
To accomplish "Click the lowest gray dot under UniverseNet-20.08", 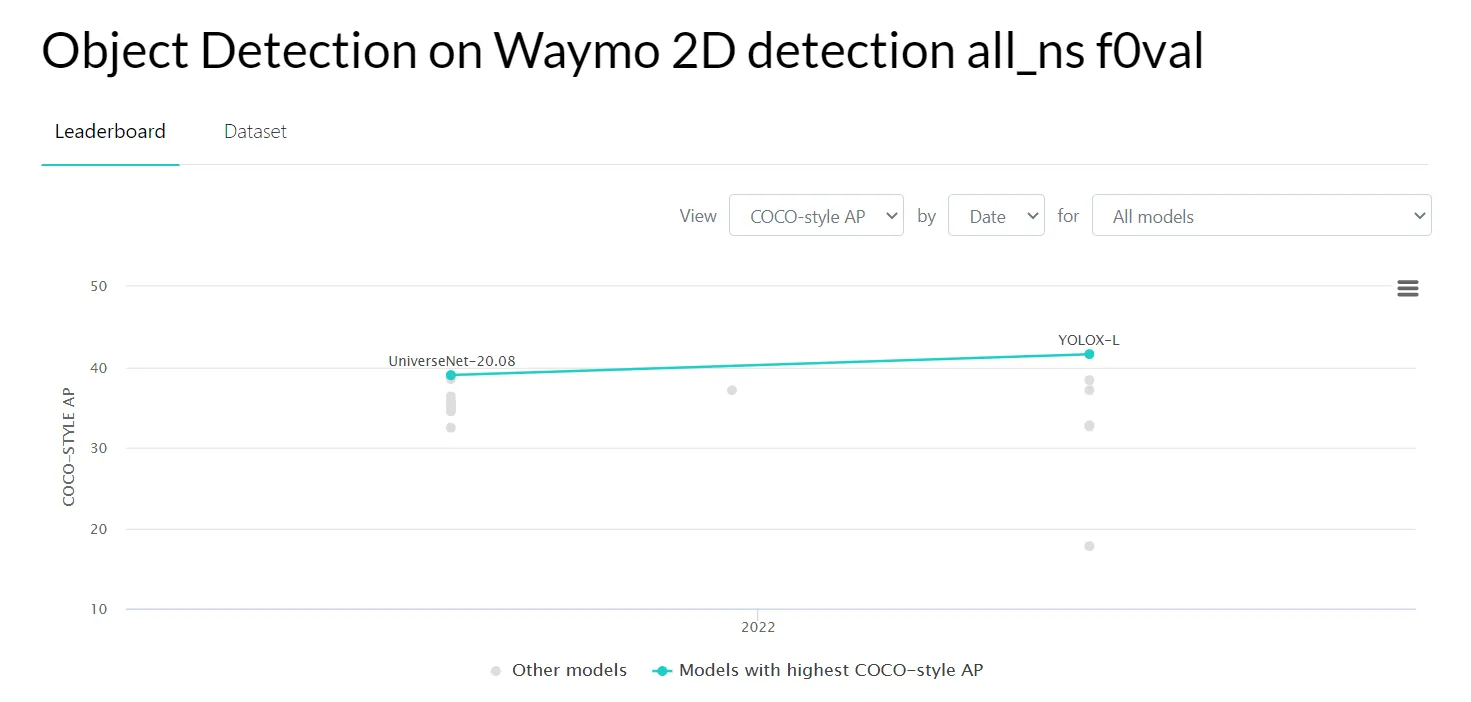I will pyautogui.click(x=451, y=428).
